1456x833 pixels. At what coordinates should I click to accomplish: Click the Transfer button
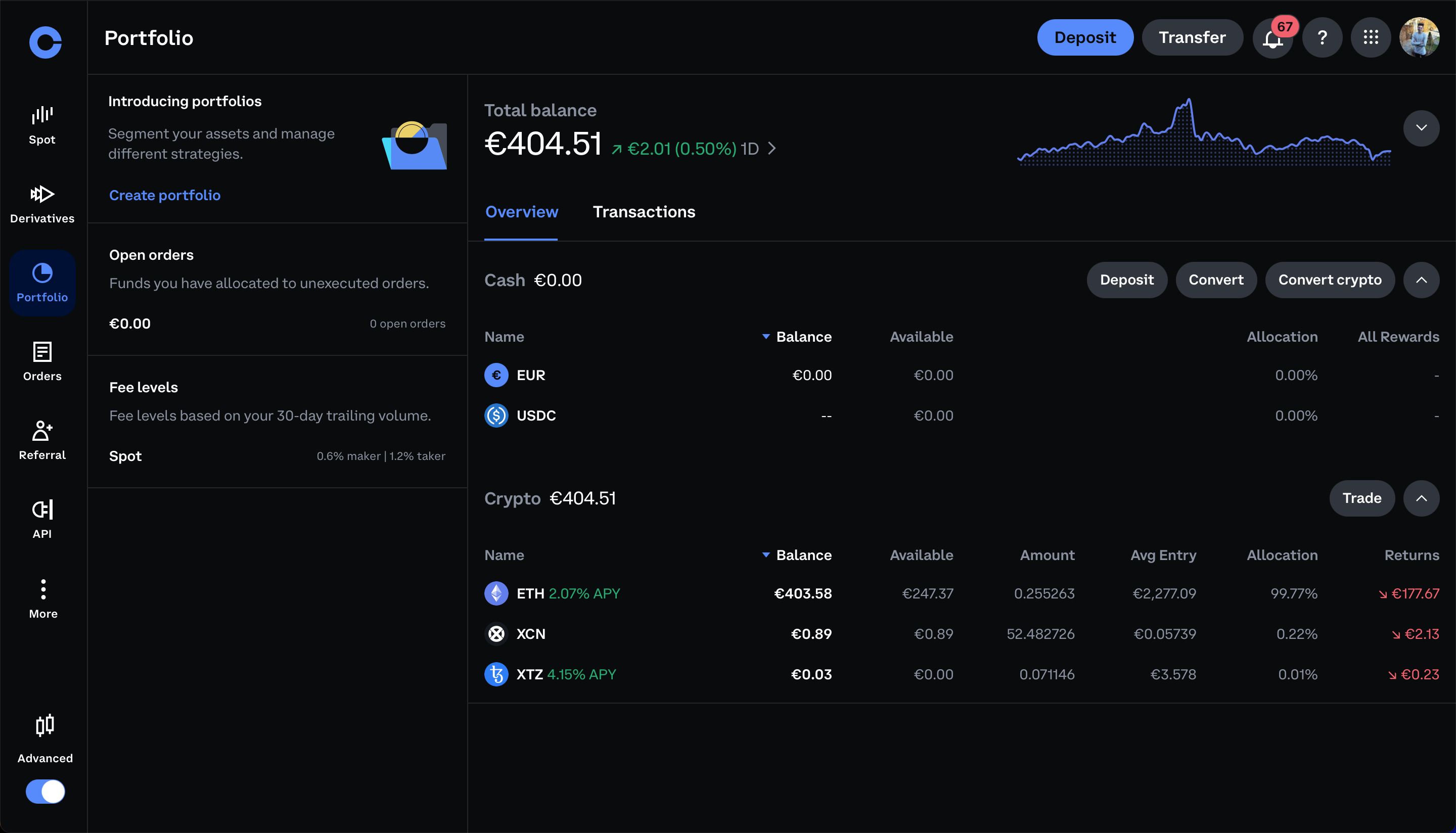[1192, 38]
